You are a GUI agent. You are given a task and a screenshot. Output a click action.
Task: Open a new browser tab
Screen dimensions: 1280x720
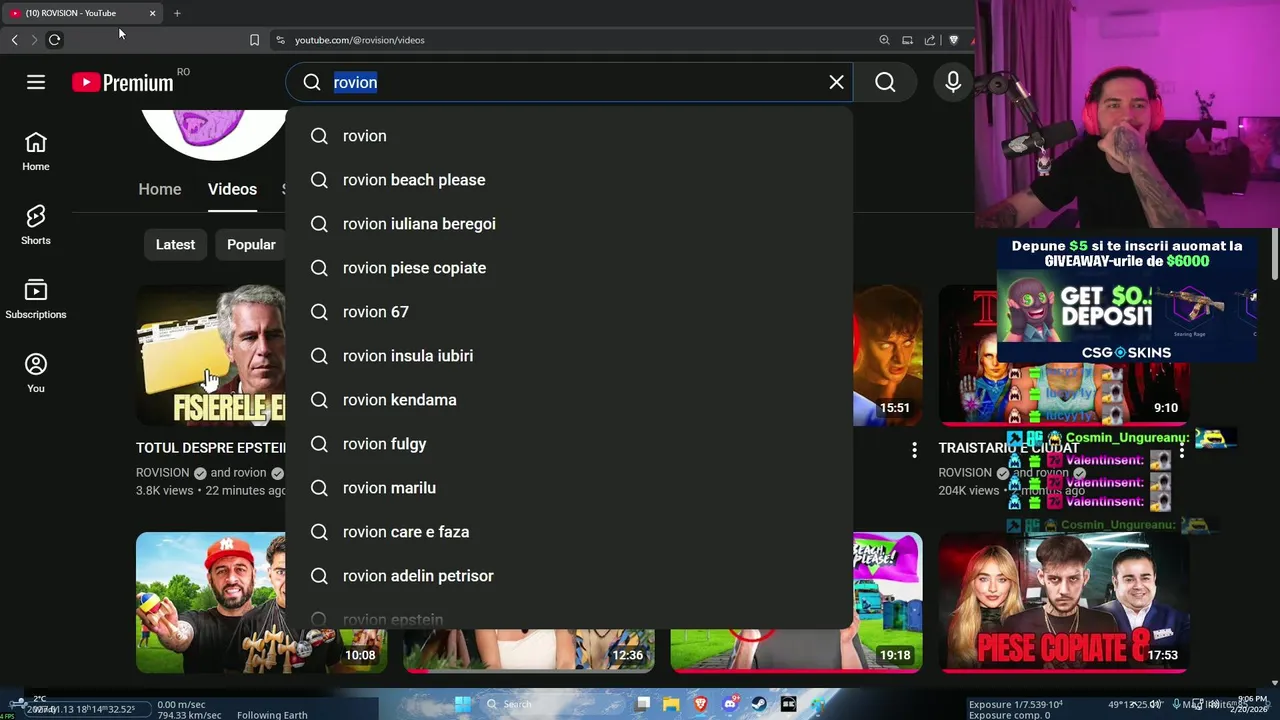177,13
